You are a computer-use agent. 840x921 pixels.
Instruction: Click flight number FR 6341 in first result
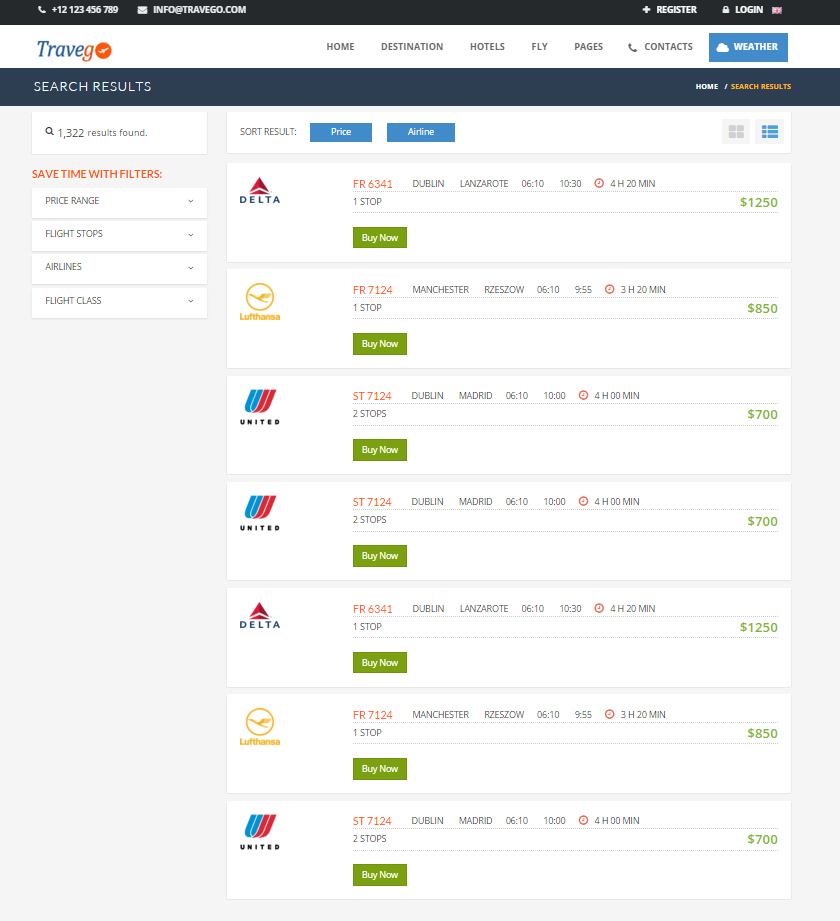(372, 184)
